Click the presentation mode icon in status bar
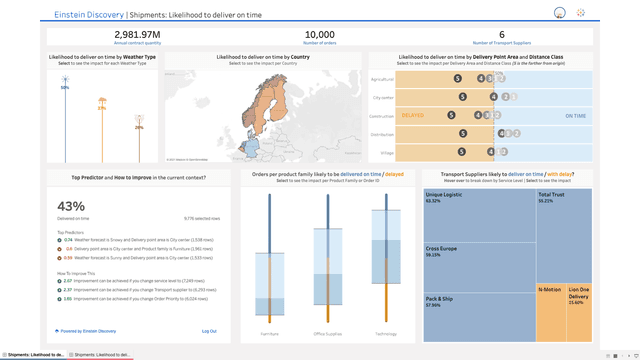 636,356
